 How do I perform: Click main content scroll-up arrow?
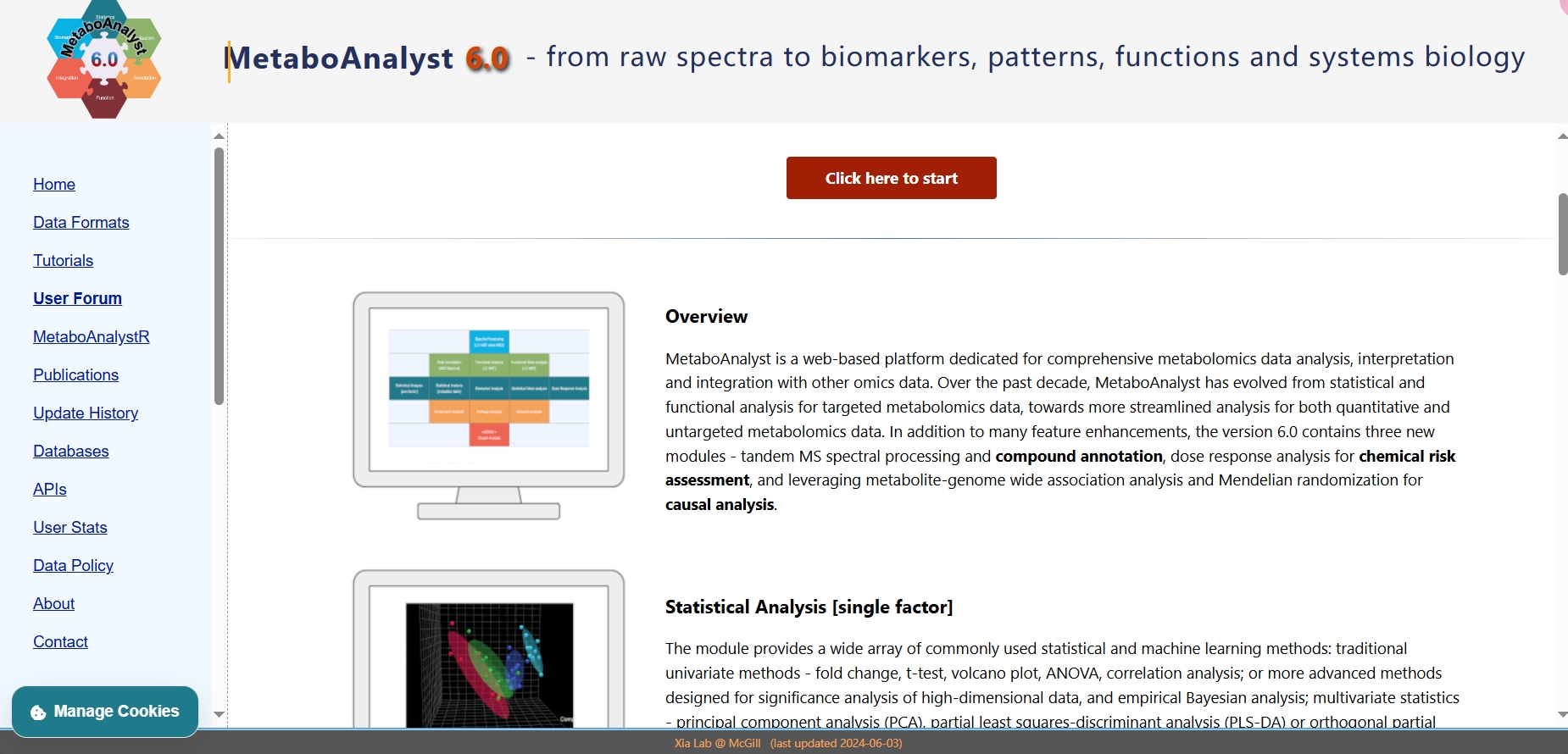click(x=1562, y=136)
